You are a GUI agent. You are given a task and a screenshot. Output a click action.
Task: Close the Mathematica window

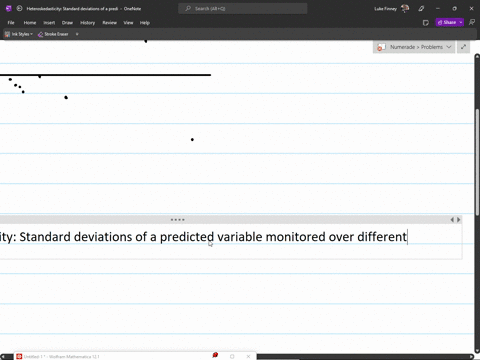pyautogui.click(x=248, y=357)
